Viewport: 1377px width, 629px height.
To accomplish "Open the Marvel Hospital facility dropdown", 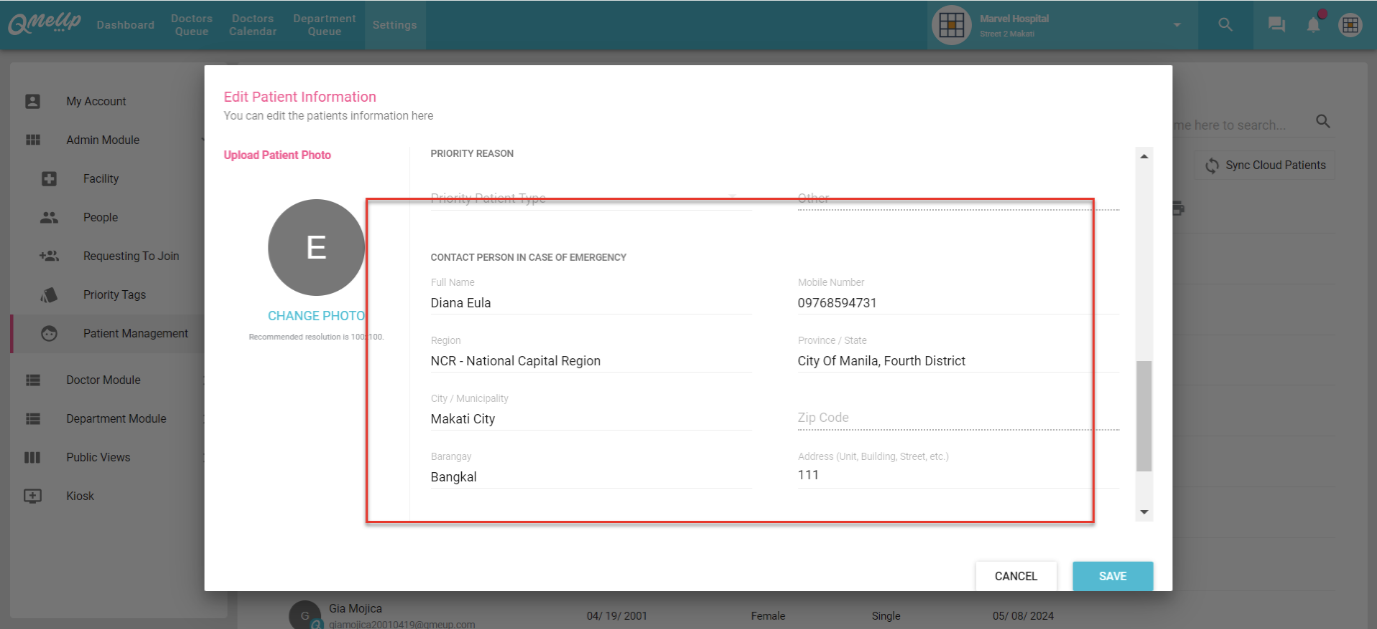I will point(1176,25).
